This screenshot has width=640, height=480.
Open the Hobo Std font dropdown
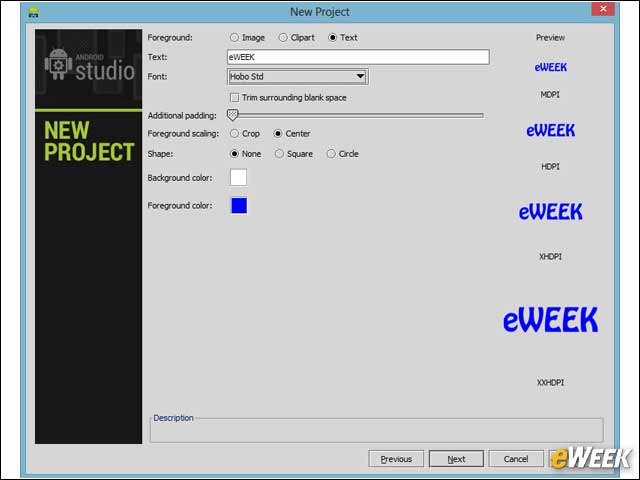click(298, 76)
